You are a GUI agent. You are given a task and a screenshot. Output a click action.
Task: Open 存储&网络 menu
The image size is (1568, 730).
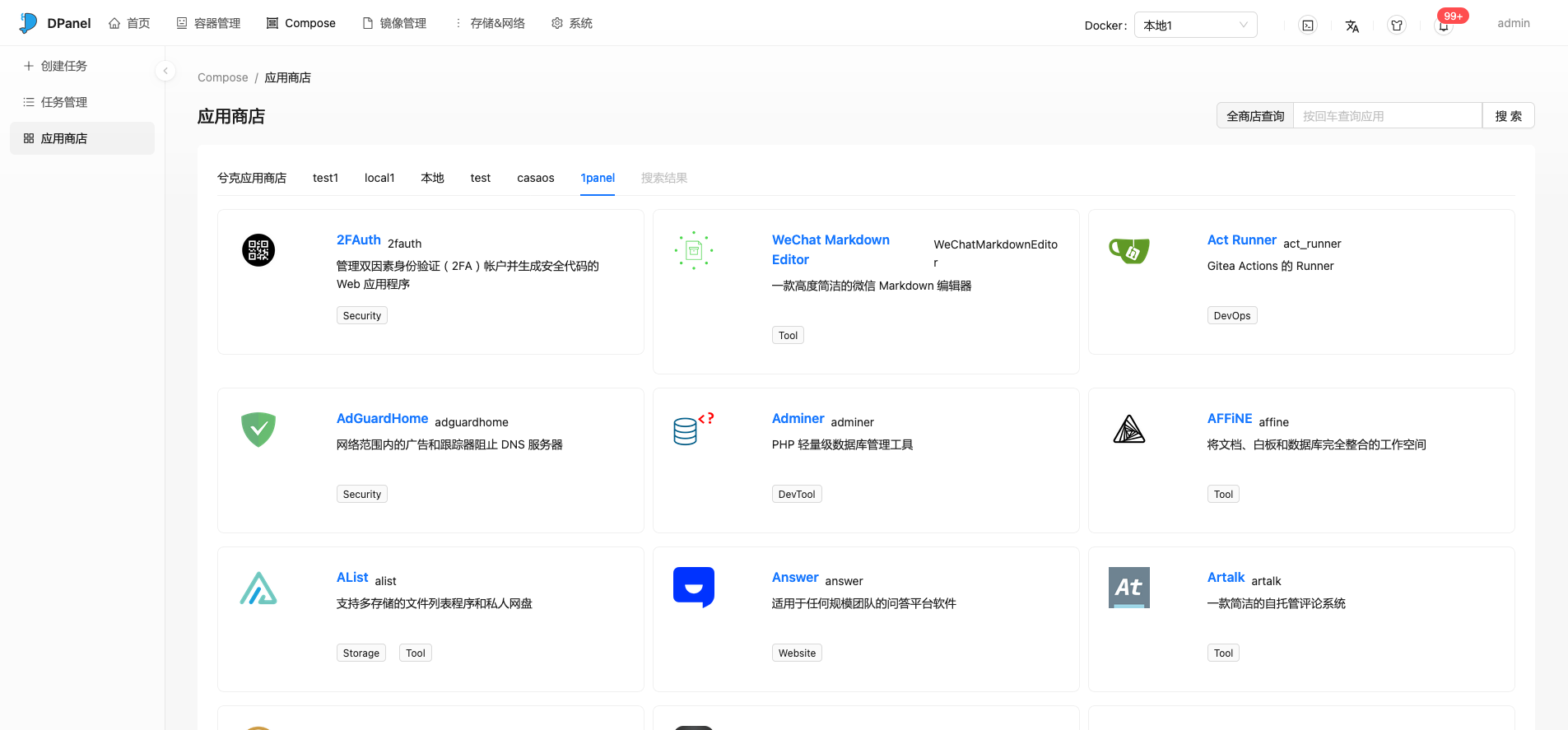pyautogui.click(x=489, y=23)
